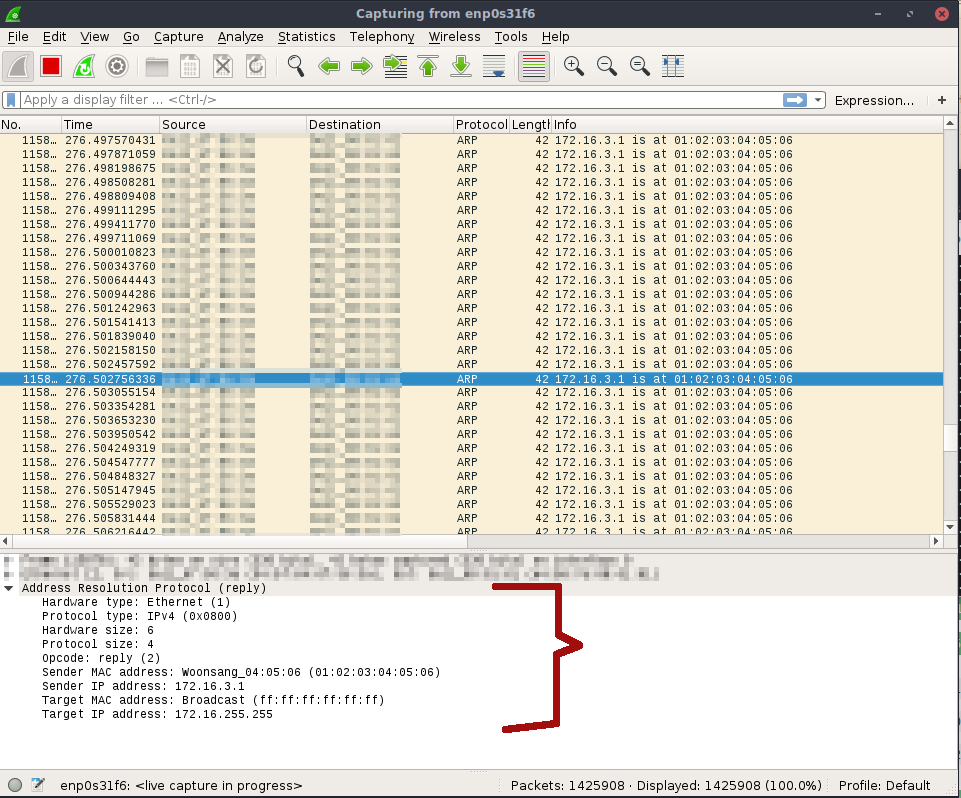This screenshot has width=961, height=798.
Task: Reset text zoom to normal size
Action: (x=640, y=66)
